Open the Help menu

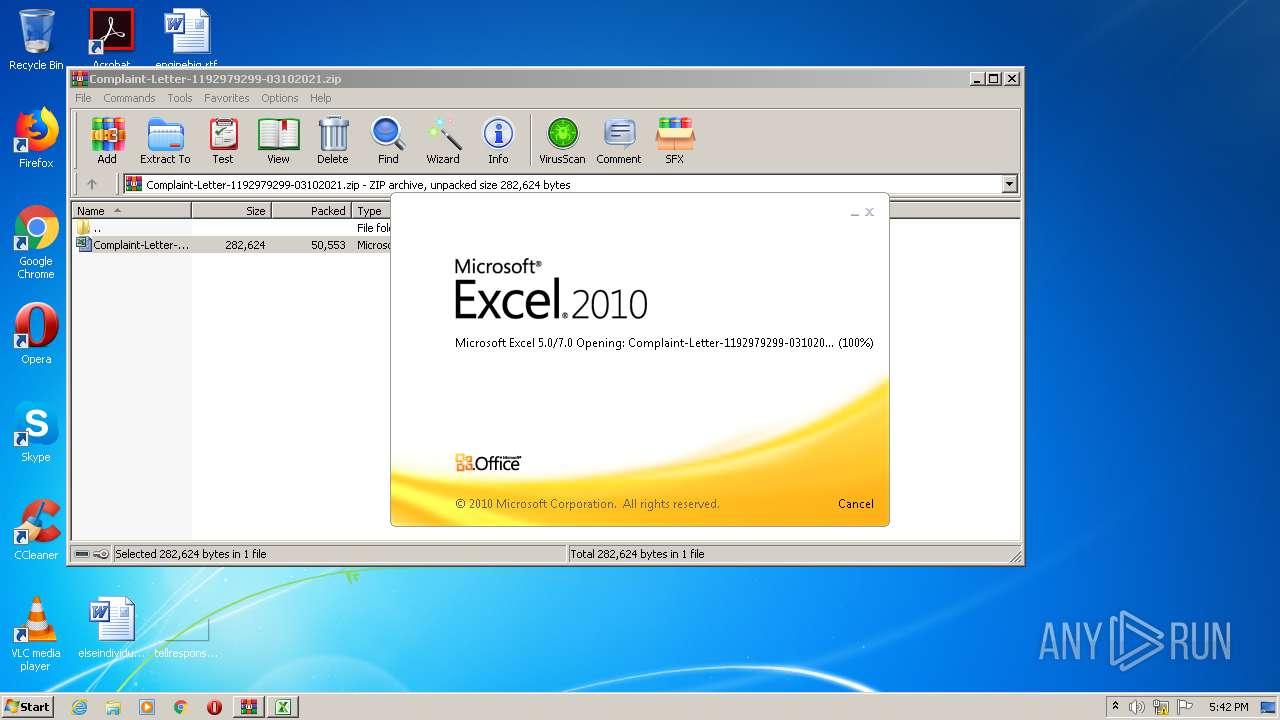click(320, 98)
